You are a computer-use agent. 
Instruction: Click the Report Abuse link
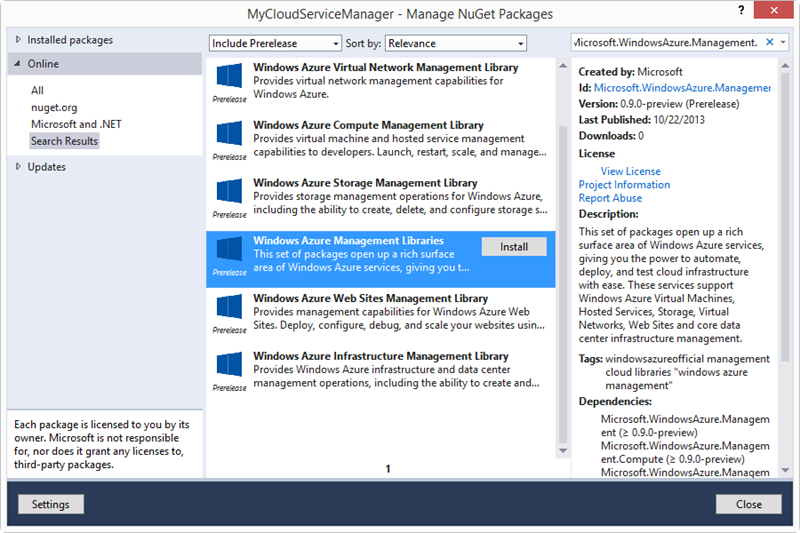click(610, 198)
